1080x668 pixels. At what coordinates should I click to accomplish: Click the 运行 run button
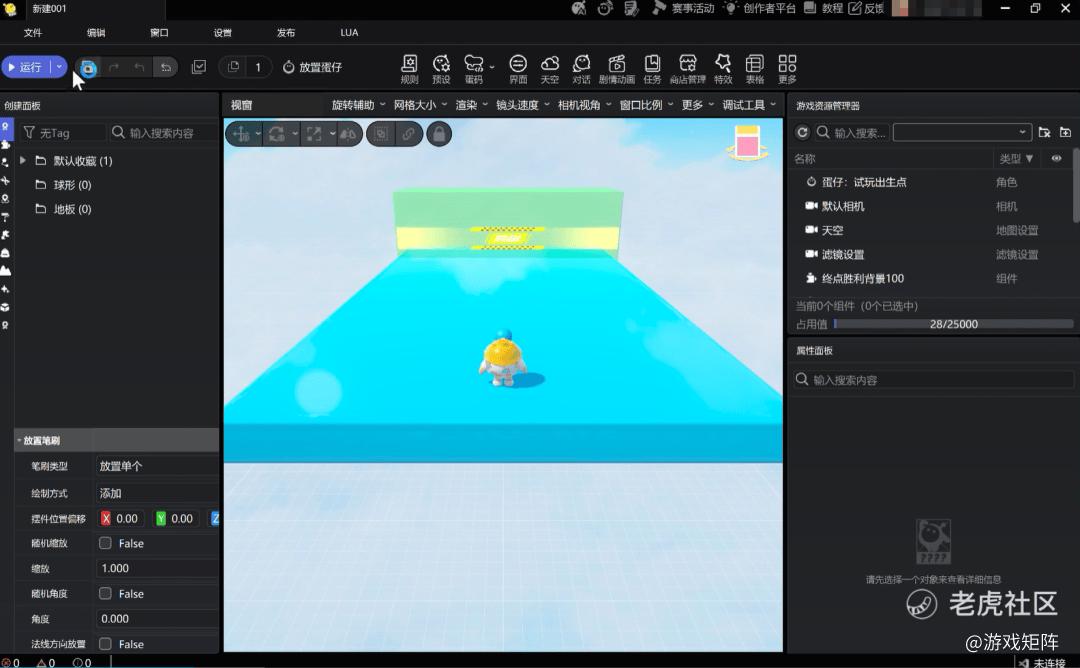coord(27,67)
